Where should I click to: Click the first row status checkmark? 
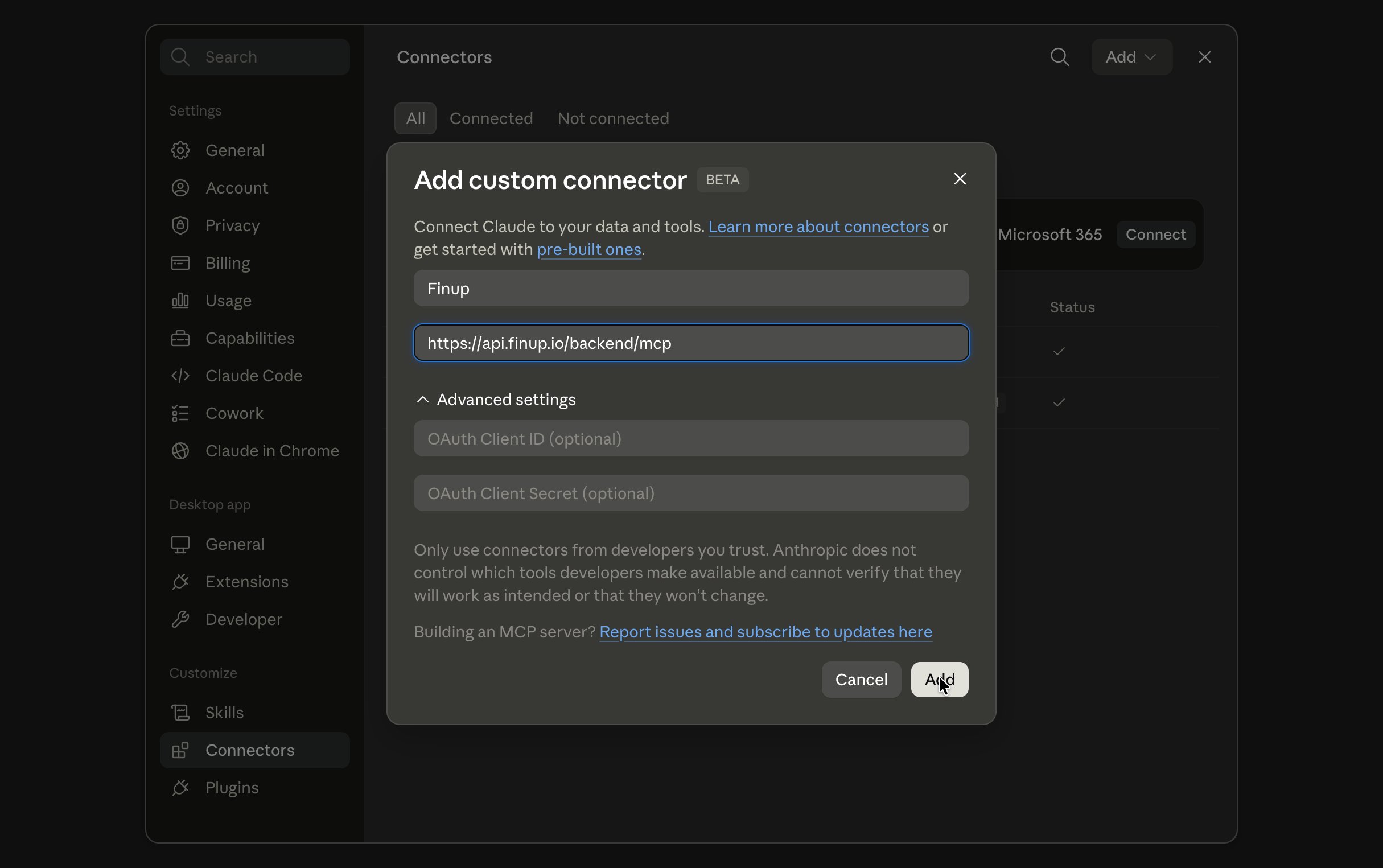pos(1059,351)
